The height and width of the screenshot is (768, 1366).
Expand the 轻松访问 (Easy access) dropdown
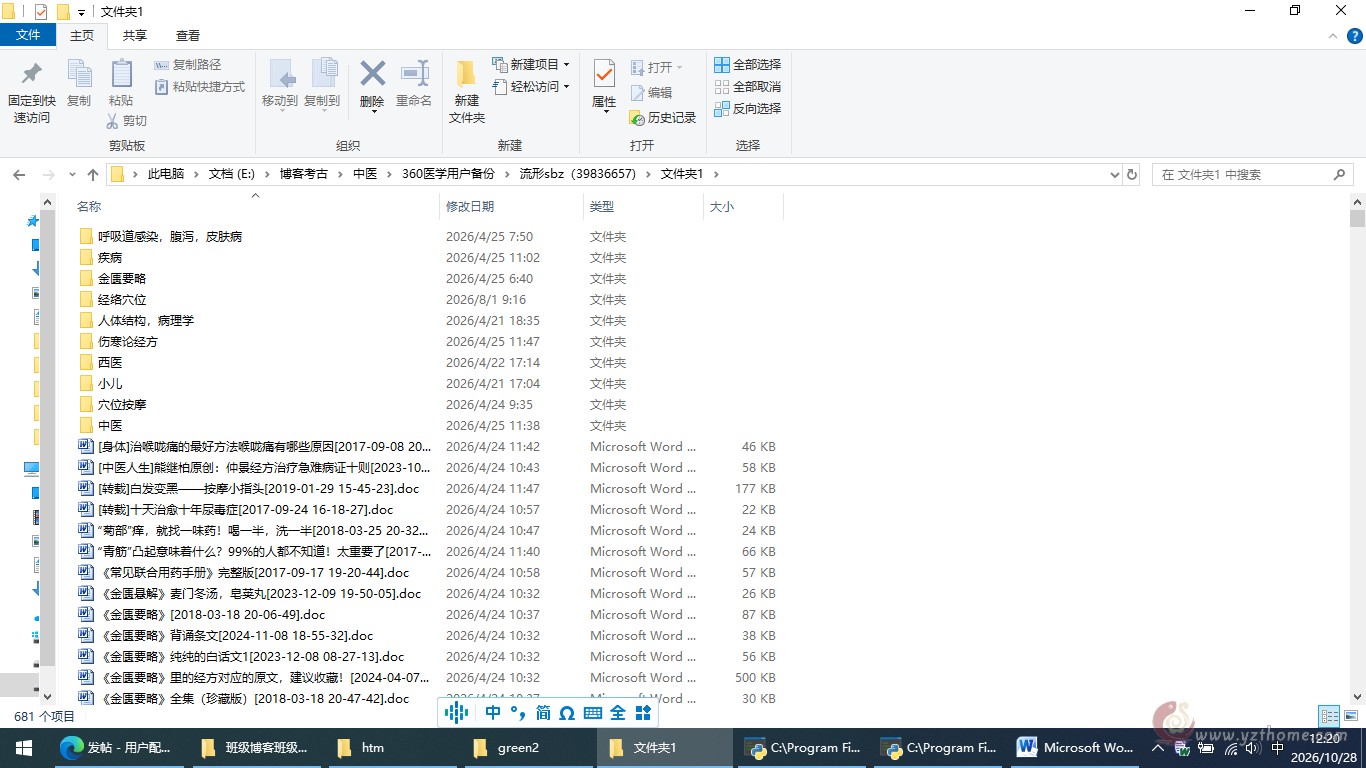(566, 87)
